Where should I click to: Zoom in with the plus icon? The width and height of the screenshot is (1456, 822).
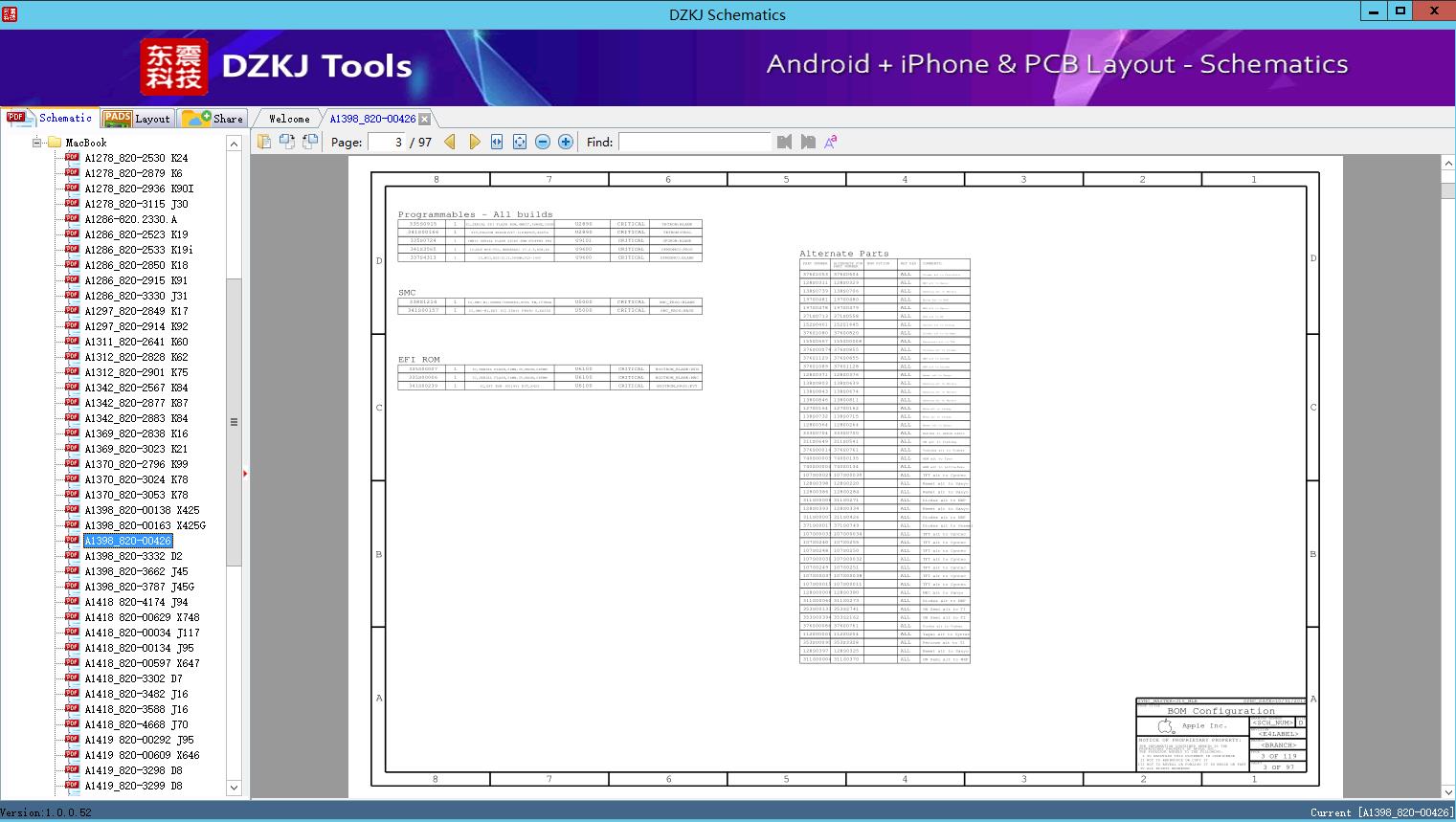pyautogui.click(x=566, y=142)
